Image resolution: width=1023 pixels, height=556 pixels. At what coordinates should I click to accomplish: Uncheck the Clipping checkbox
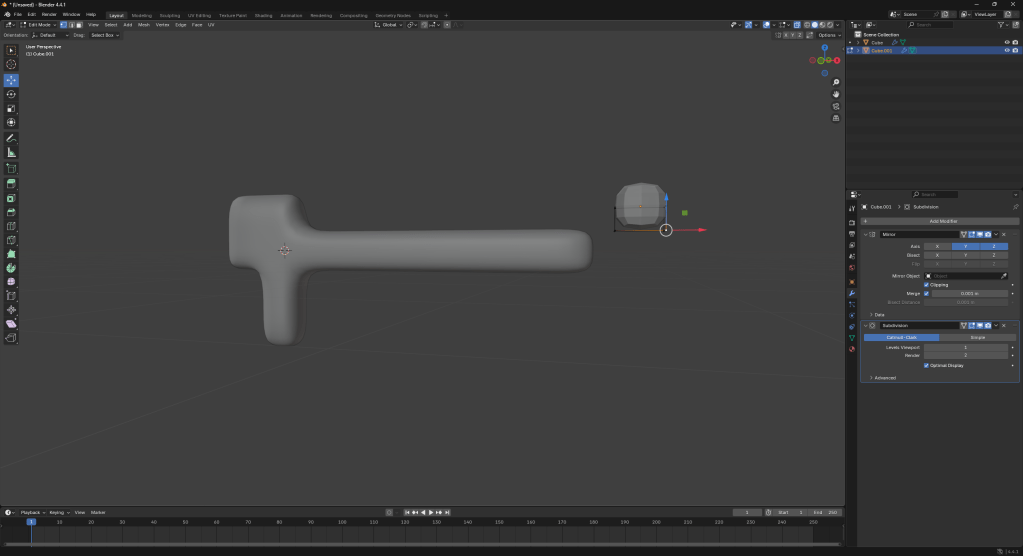tap(926, 284)
